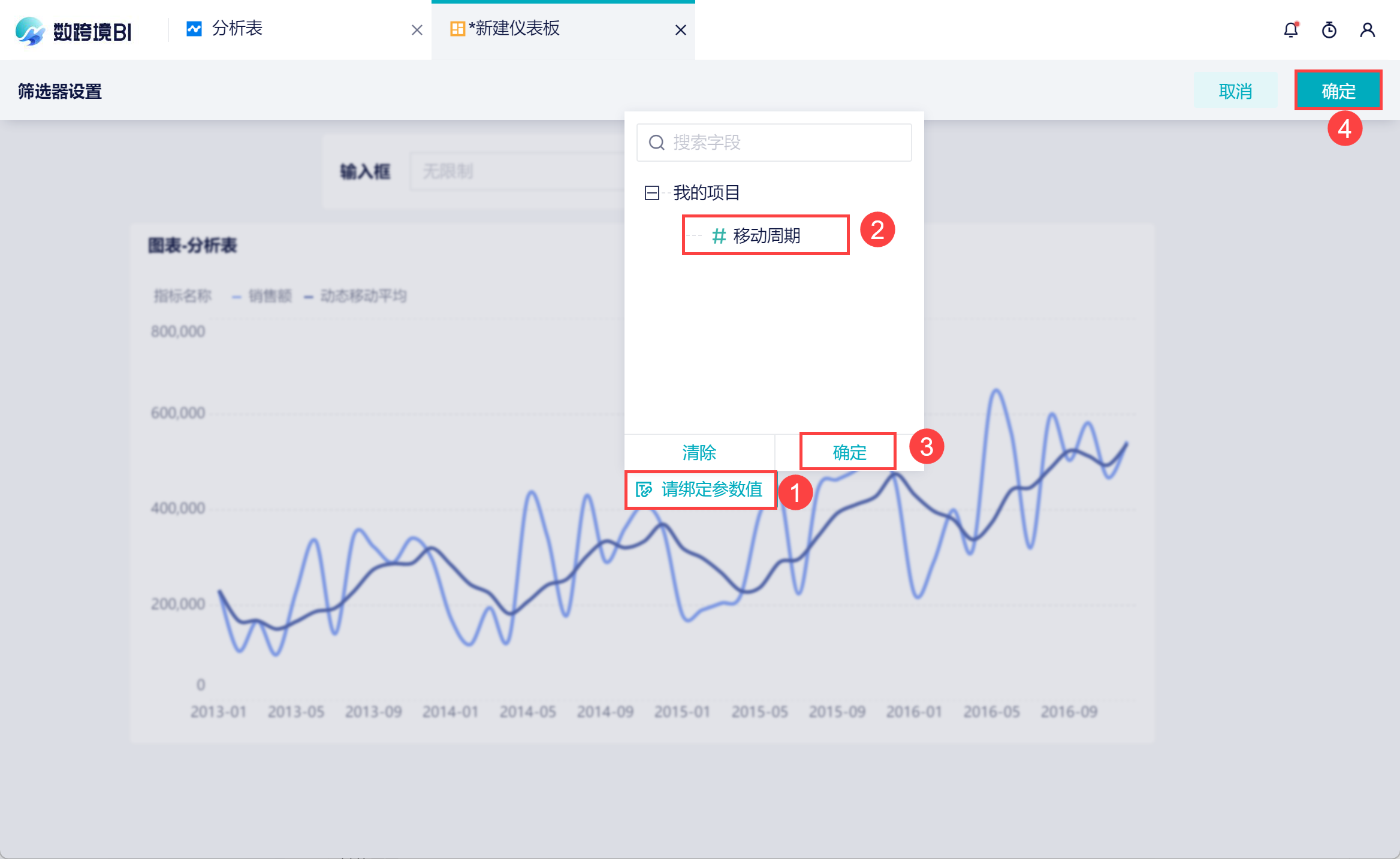Switch to the 分析表 tab
Image resolution: width=1400 pixels, height=859 pixels.
point(237,29)
